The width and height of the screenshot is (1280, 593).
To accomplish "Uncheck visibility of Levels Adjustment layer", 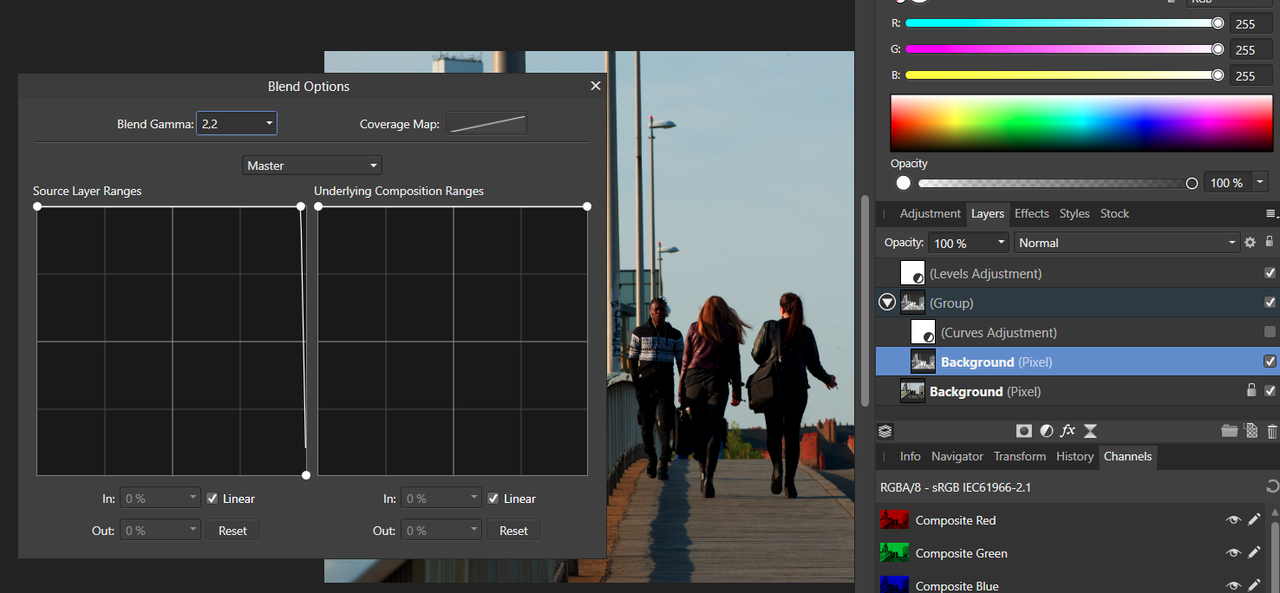I will coord(1270,273).
